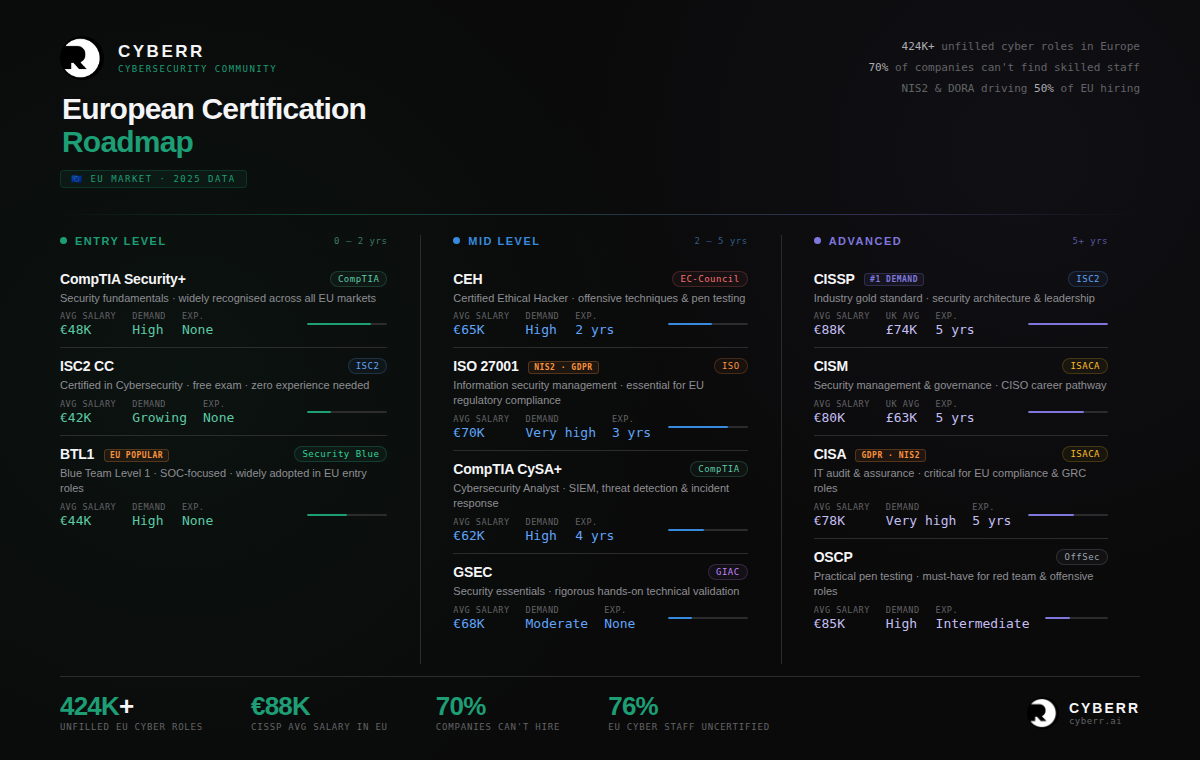Click the CISM certification title
The width and height of the screenshot is (1200, 760).
coord(831,366)
